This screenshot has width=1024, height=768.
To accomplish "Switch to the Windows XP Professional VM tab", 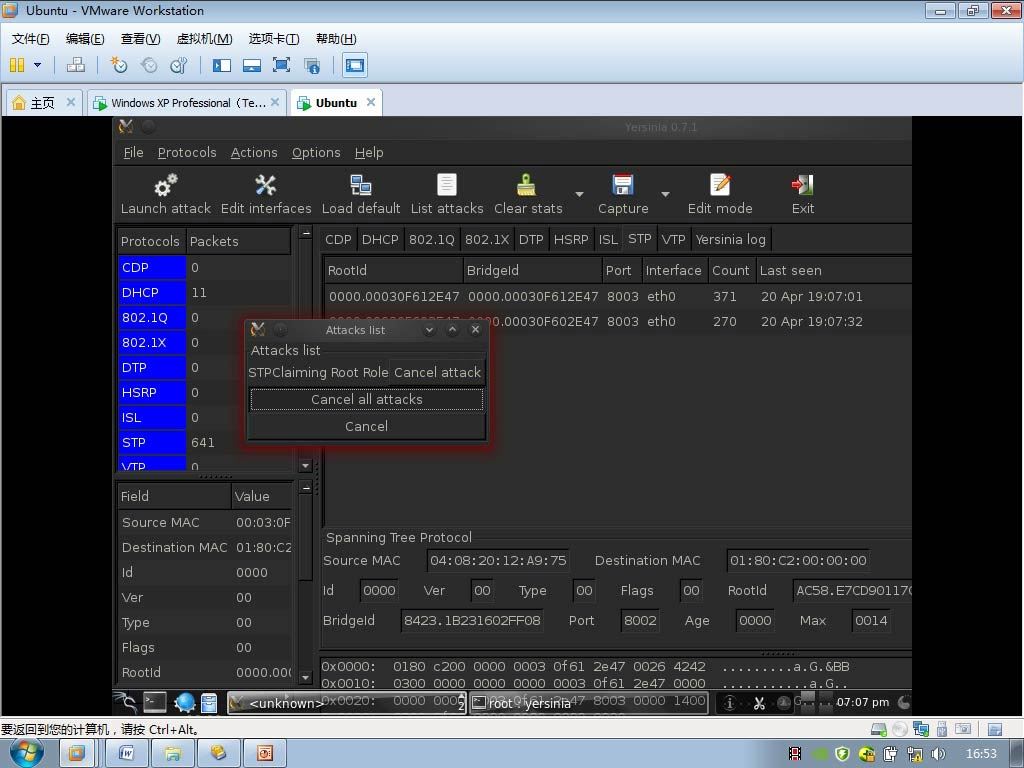I will pos(187,102).
